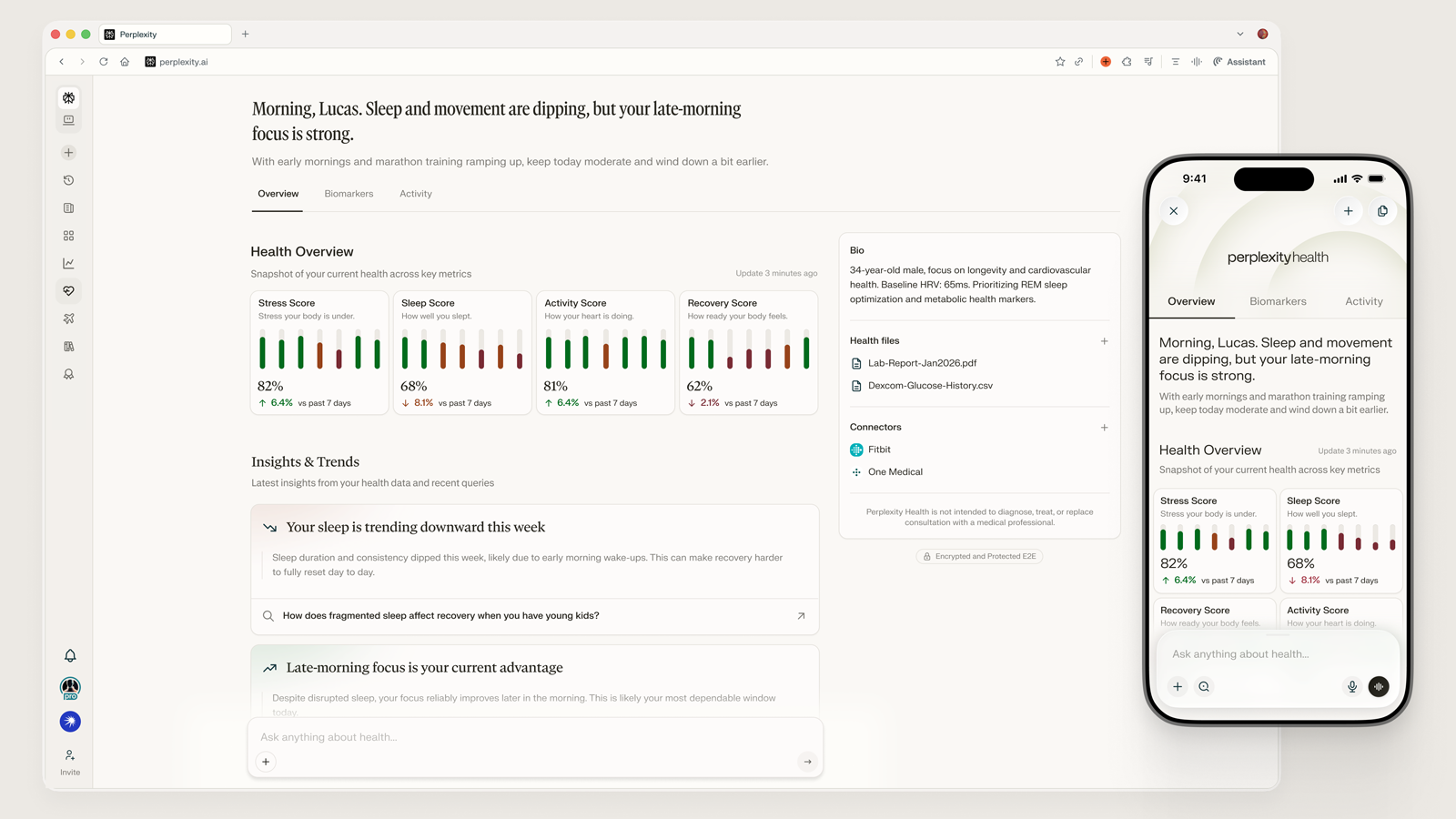
Task: Open the Fitbit connector
Action: 878,450
